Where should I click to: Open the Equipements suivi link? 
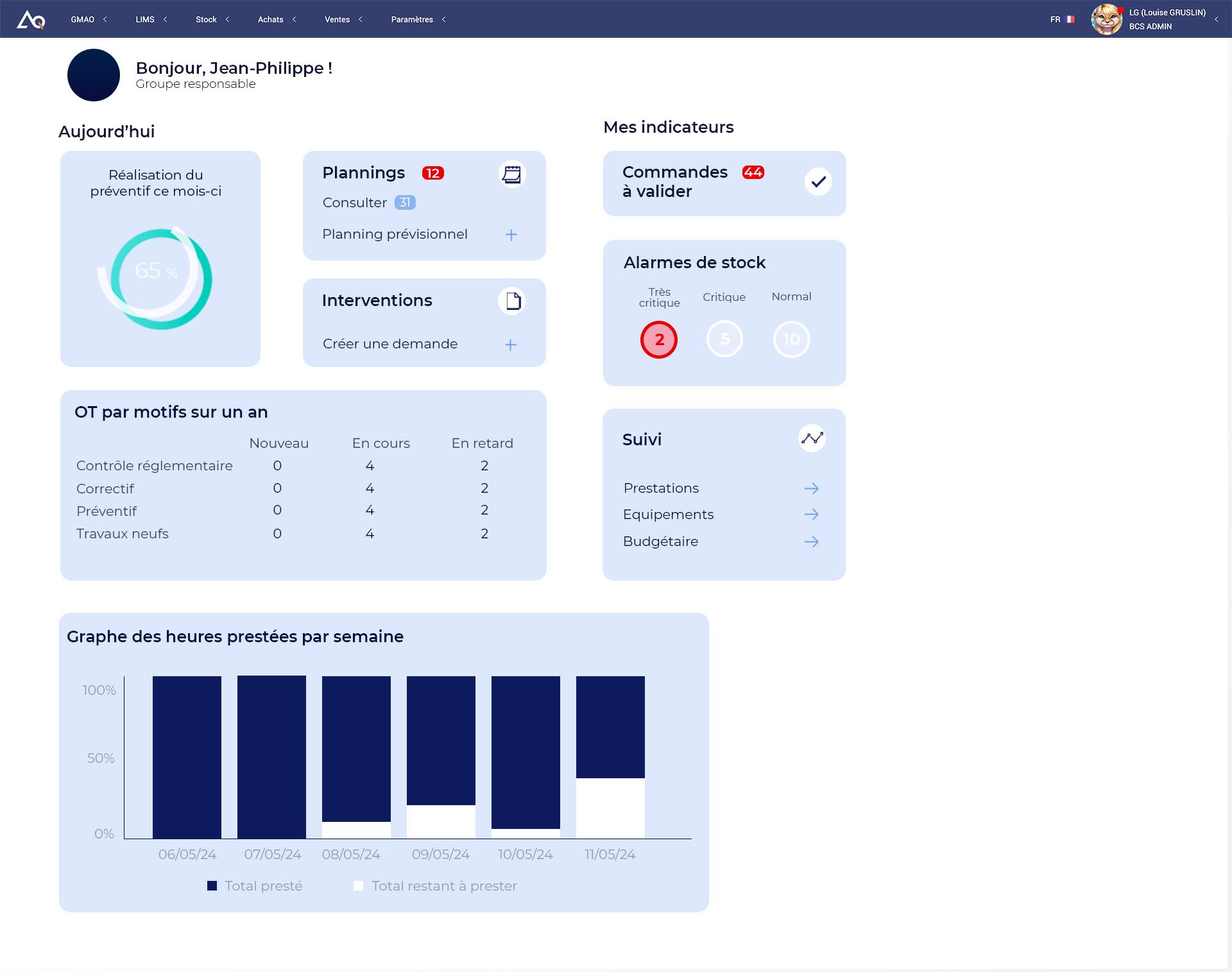(668, 515)
